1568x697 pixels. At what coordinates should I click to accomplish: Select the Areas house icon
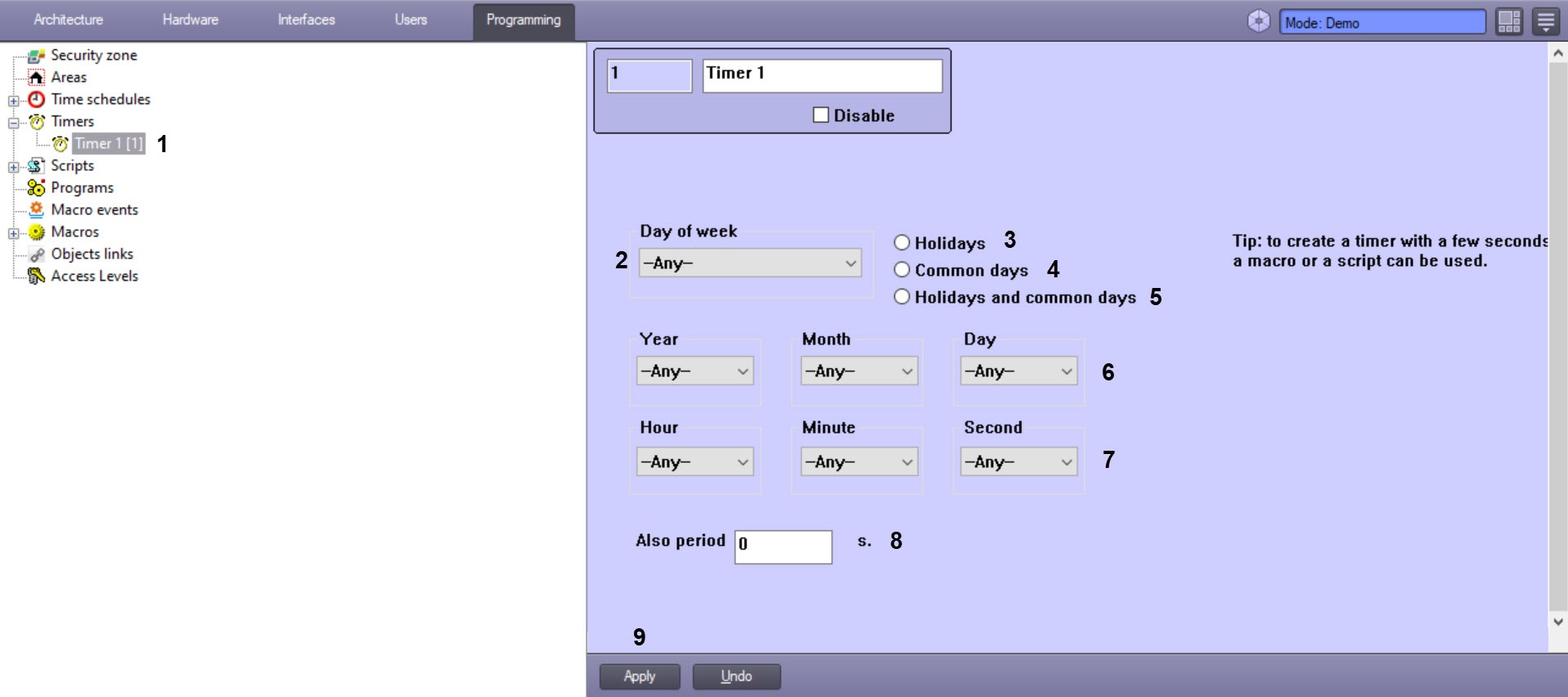36,78
